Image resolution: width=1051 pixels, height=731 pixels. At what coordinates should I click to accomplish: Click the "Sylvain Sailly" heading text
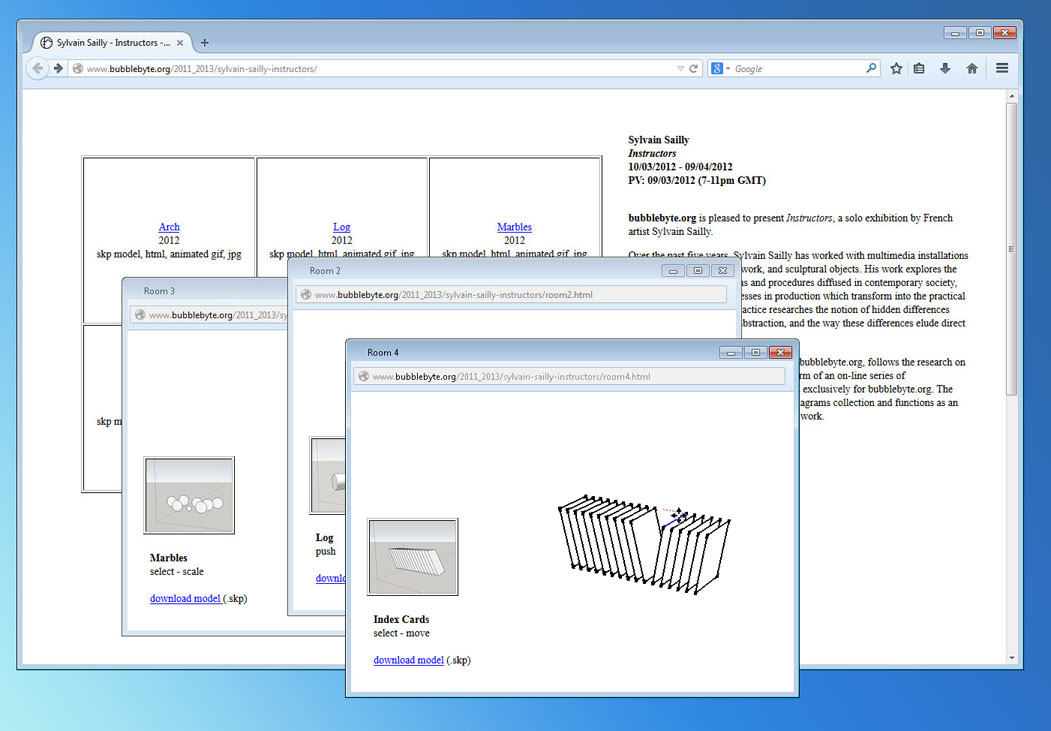click(658, 140)
